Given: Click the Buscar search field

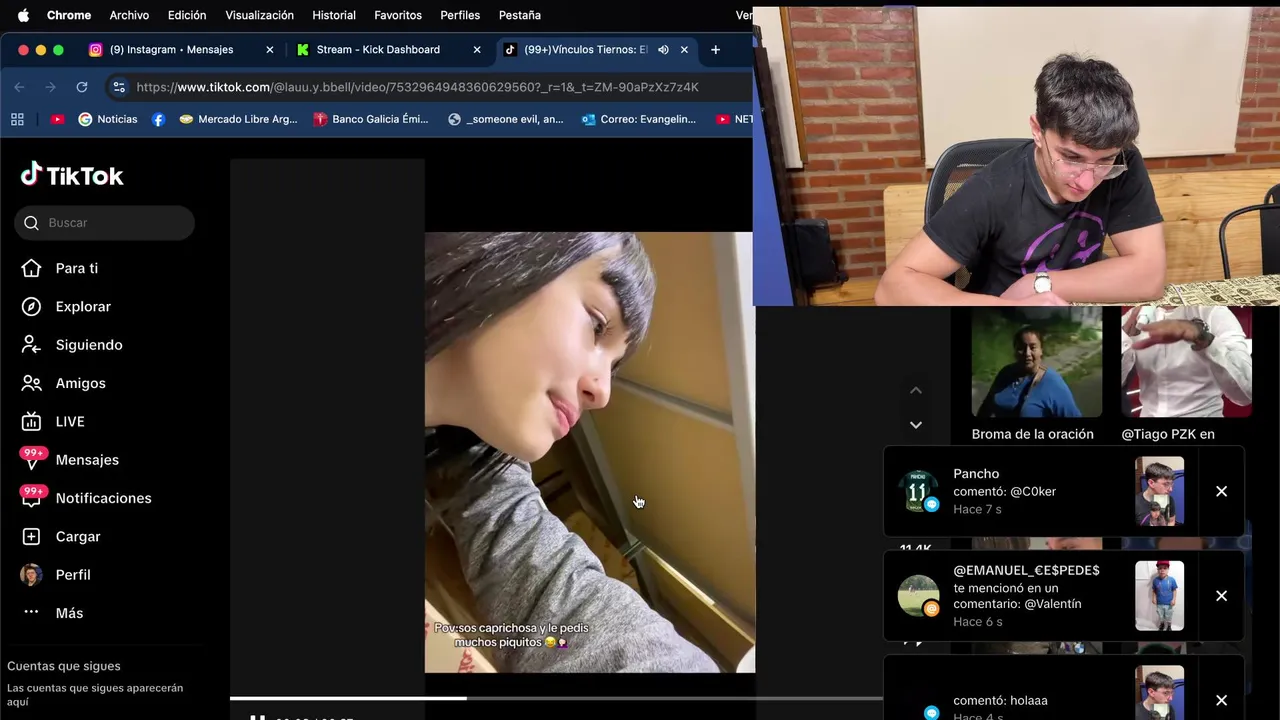Looking at the screenshot, I should (x=104, y=223).
